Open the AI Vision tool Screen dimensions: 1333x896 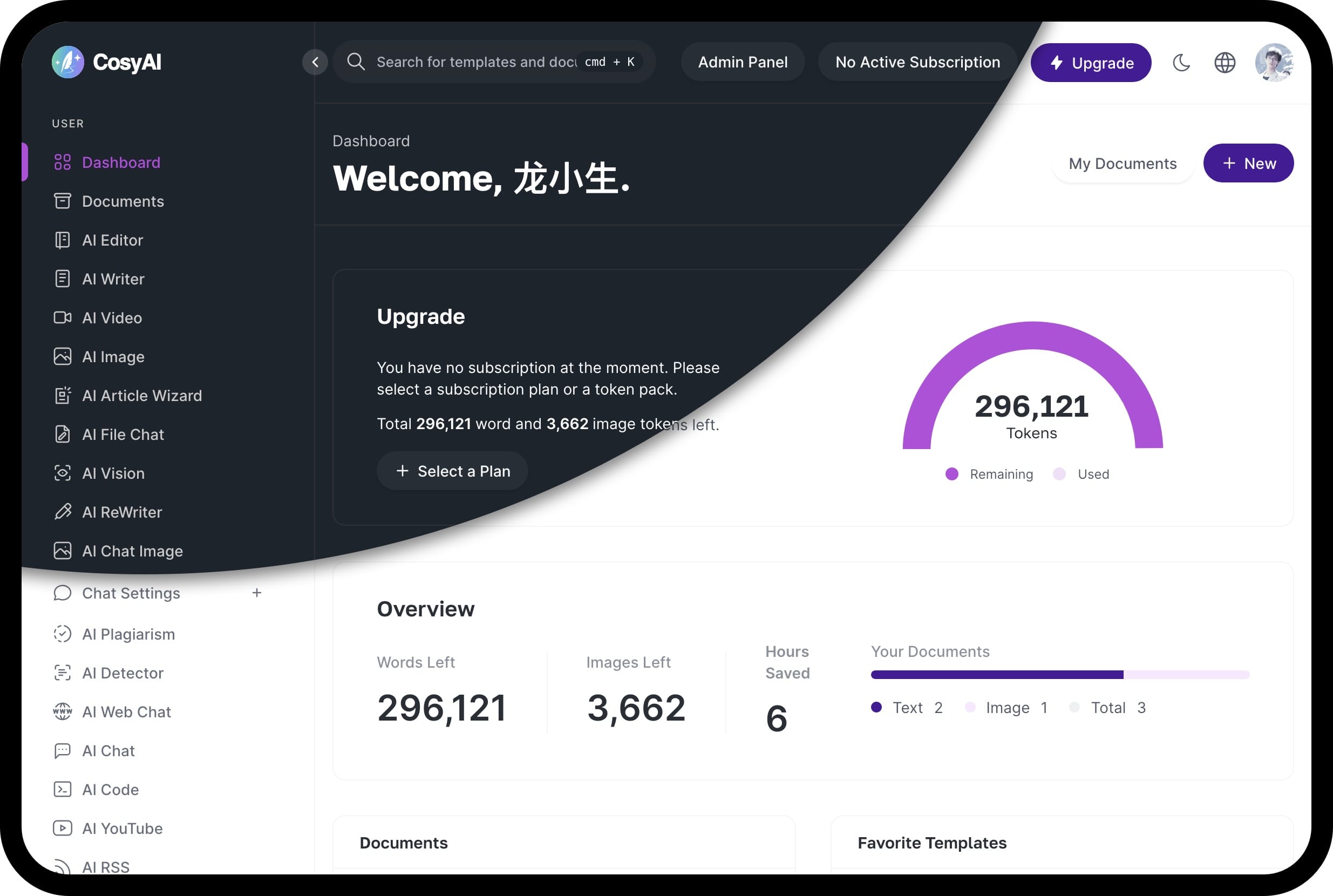[112, 473]
